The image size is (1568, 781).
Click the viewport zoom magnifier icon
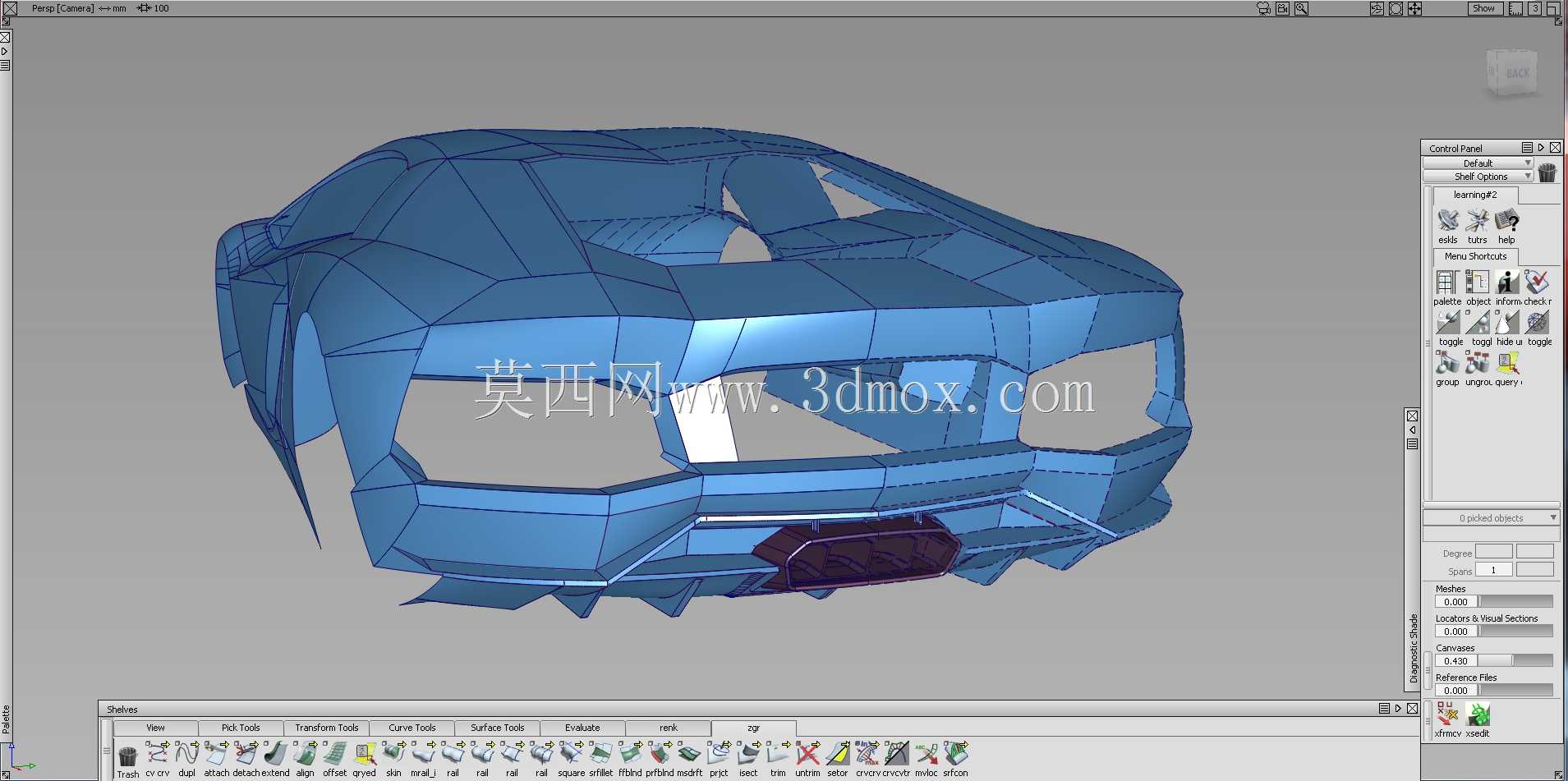[1301, 8]
